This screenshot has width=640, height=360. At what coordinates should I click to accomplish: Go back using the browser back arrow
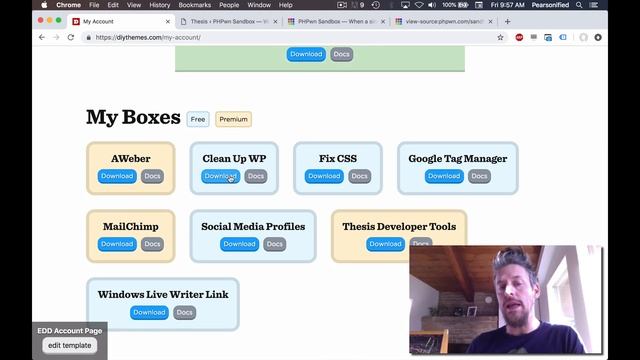point(42,37)
